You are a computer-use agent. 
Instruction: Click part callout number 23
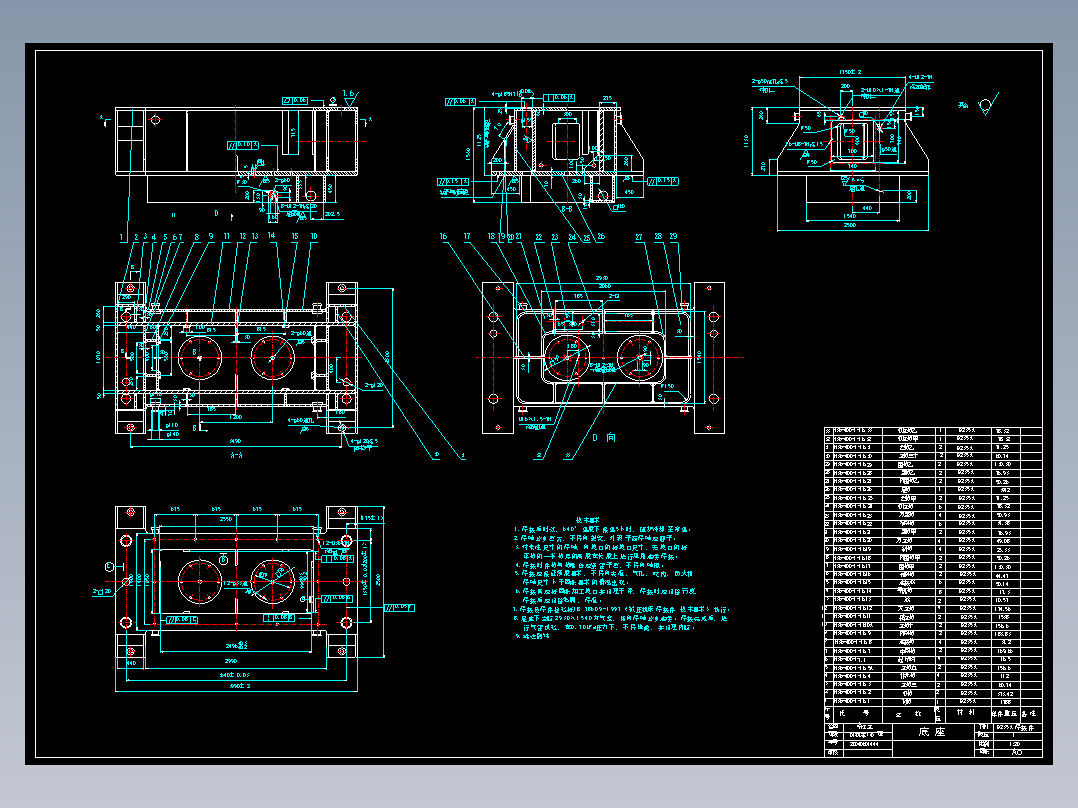(555, 237)
